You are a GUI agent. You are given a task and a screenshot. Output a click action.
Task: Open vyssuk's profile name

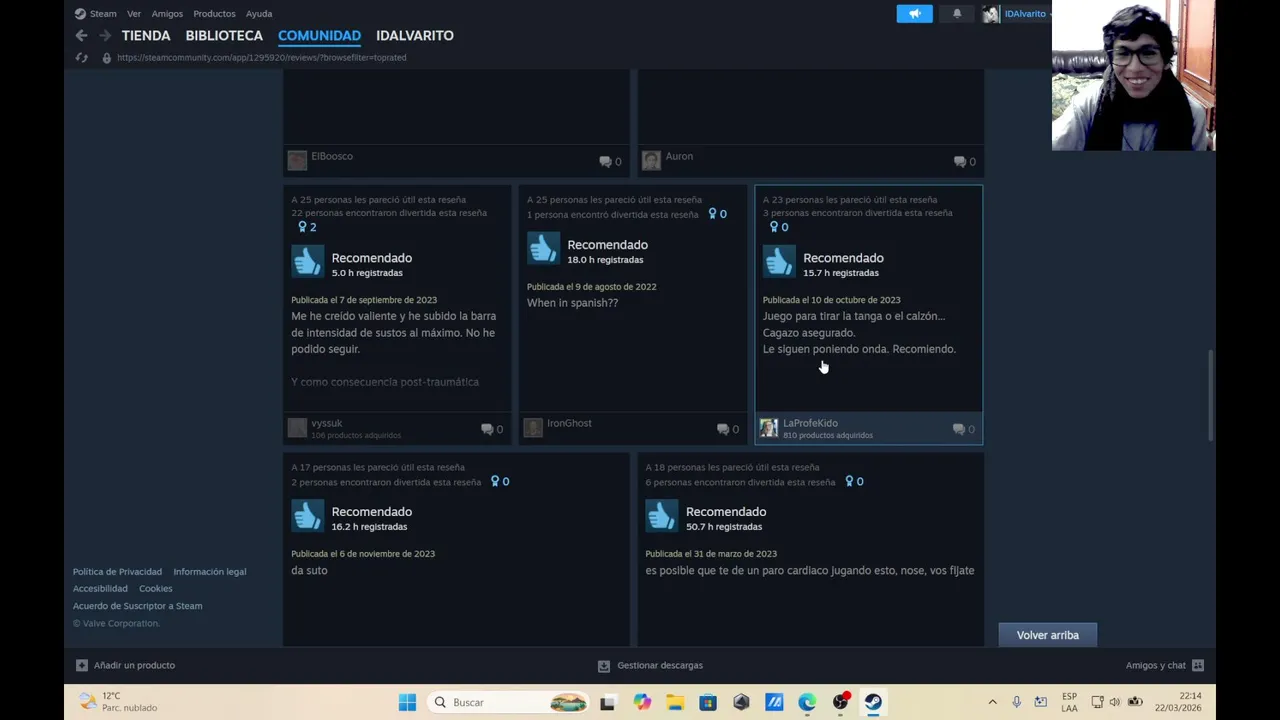coord(326,423)
